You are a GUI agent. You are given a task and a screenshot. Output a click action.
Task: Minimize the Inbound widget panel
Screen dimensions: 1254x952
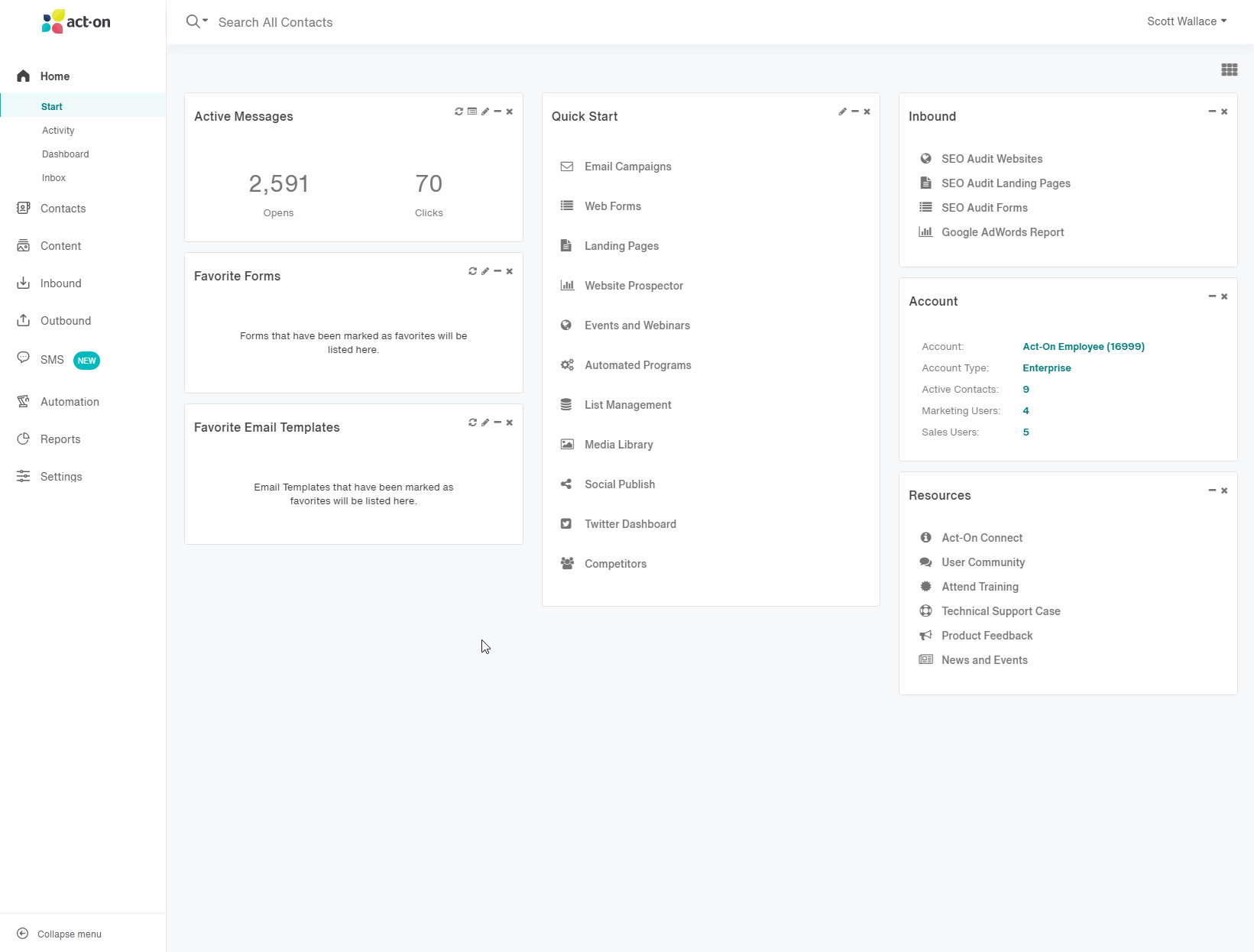click(x=1212, y=112)
